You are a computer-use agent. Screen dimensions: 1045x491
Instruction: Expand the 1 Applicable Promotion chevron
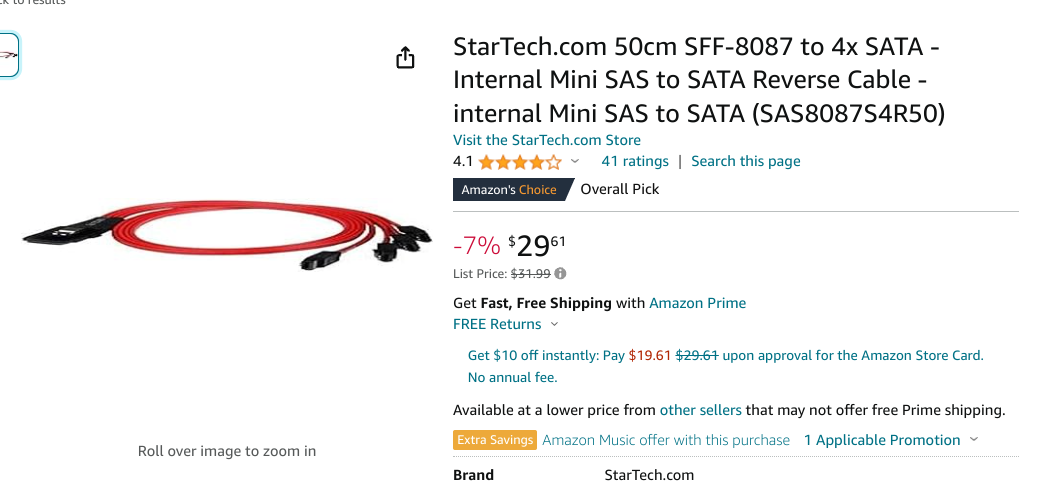(x=974, y=440)
